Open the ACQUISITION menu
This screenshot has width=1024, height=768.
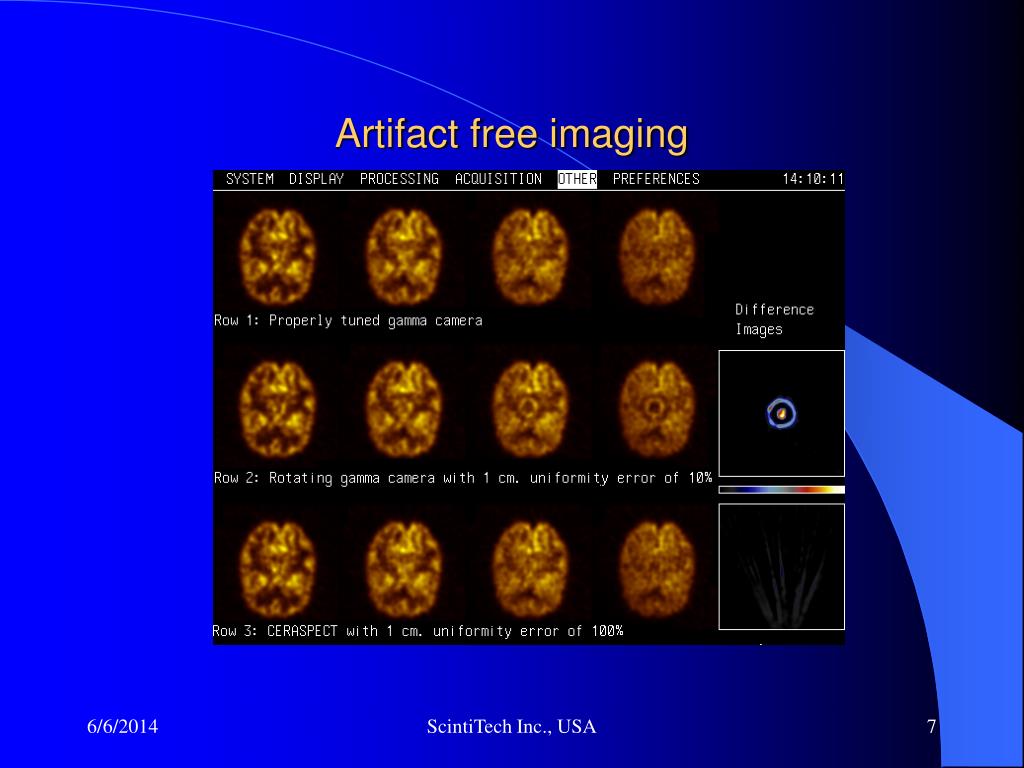point(498,179)
